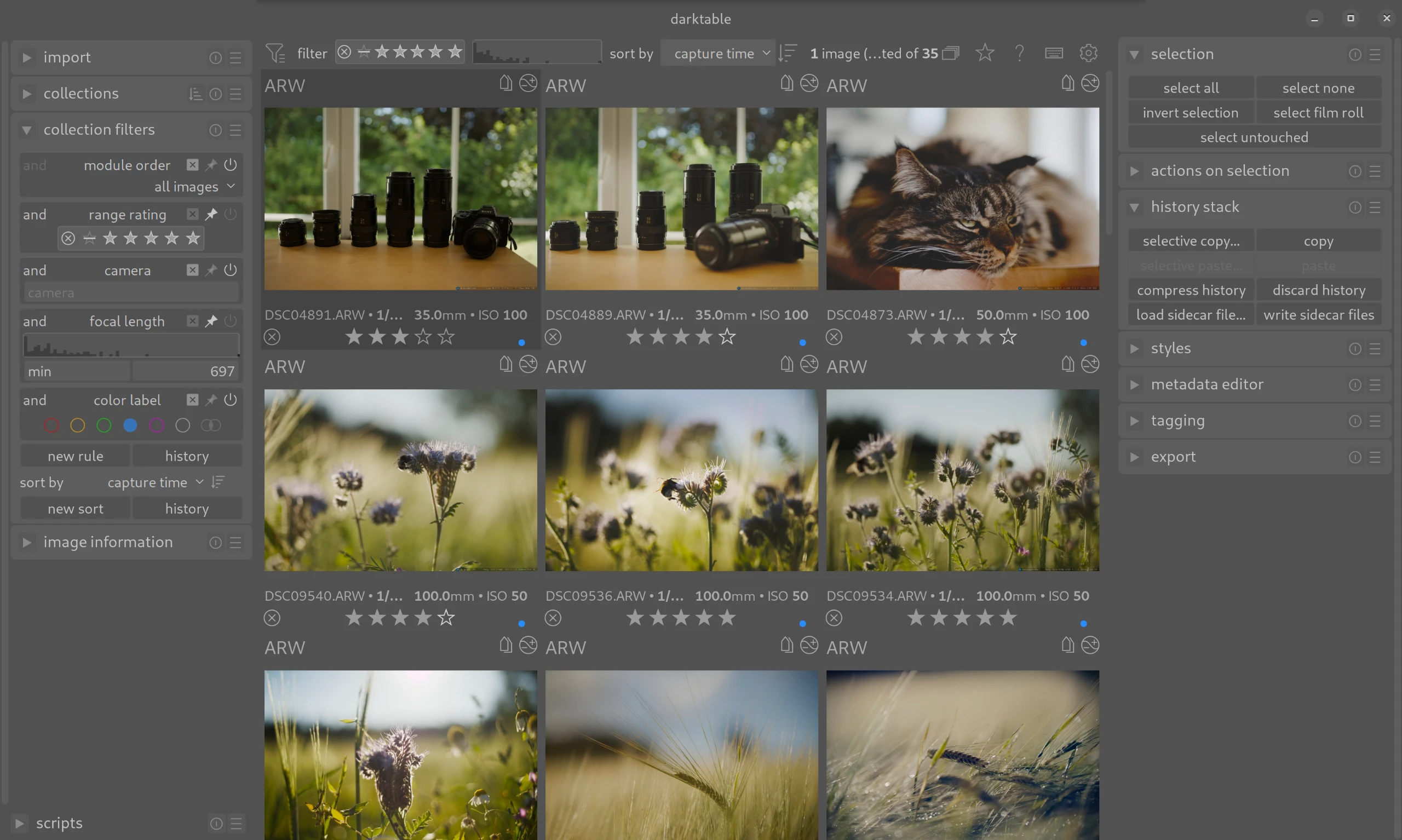Click the filter funnel icon in top bar
This screenshot has width=1402, height=840.
tap(275, 53)
